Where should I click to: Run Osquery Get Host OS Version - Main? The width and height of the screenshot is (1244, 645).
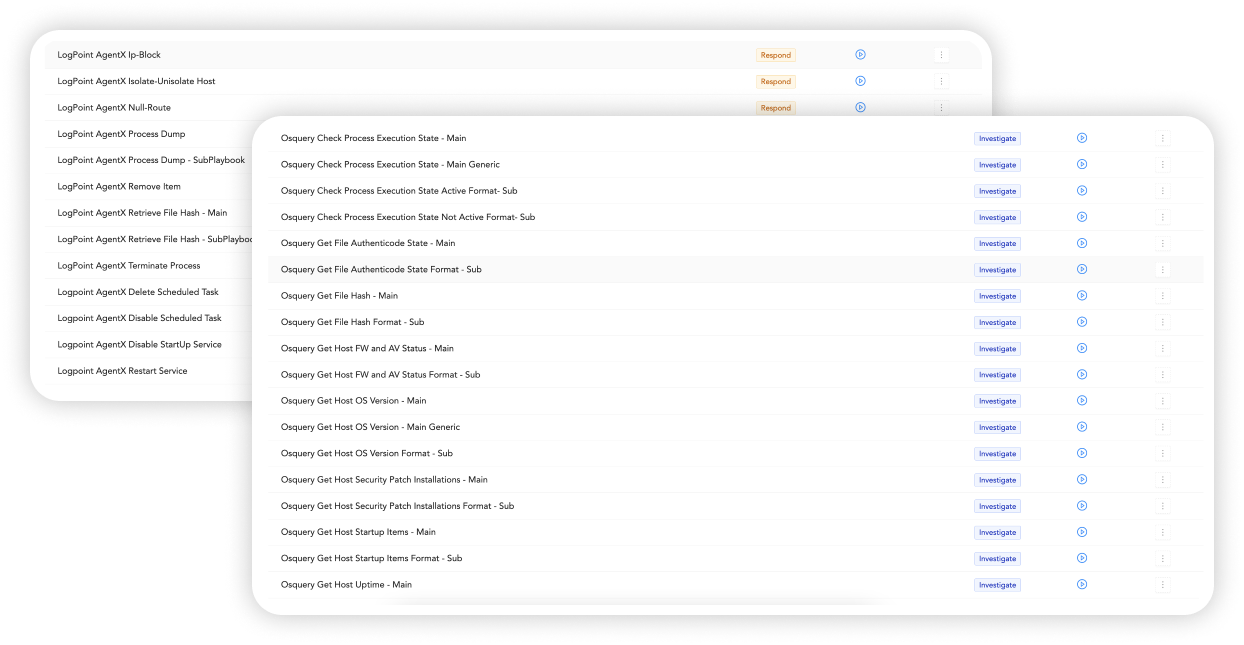click(x=1082, y=401)
